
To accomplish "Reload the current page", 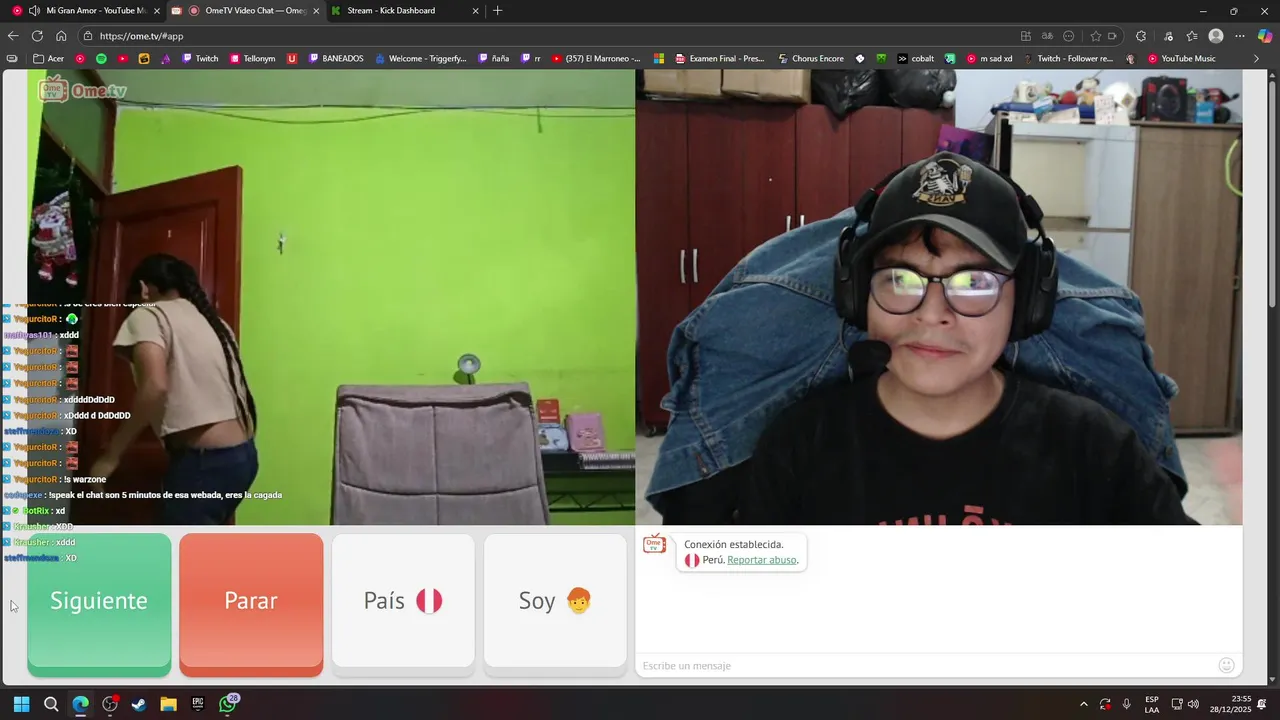I will click(x=37, y=36).
